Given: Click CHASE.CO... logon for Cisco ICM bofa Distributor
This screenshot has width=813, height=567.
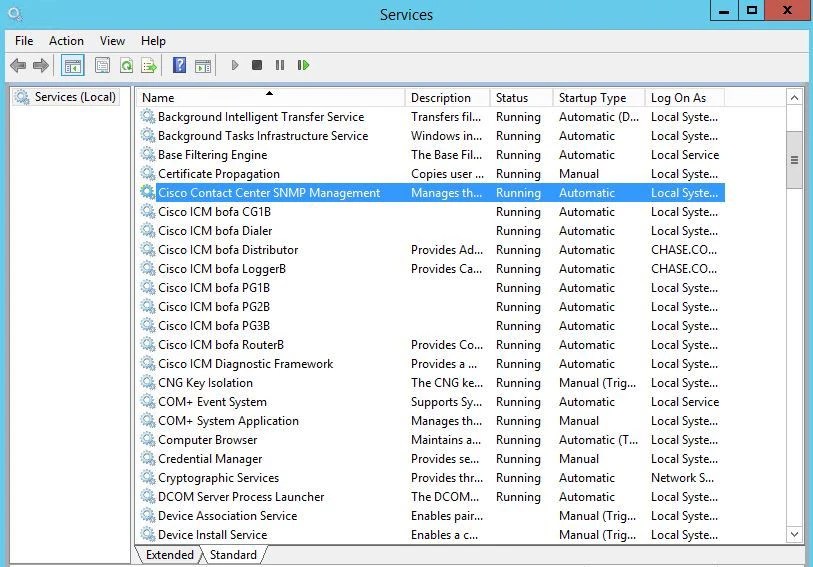Looking at the screenshot, I should coord(684,250).
